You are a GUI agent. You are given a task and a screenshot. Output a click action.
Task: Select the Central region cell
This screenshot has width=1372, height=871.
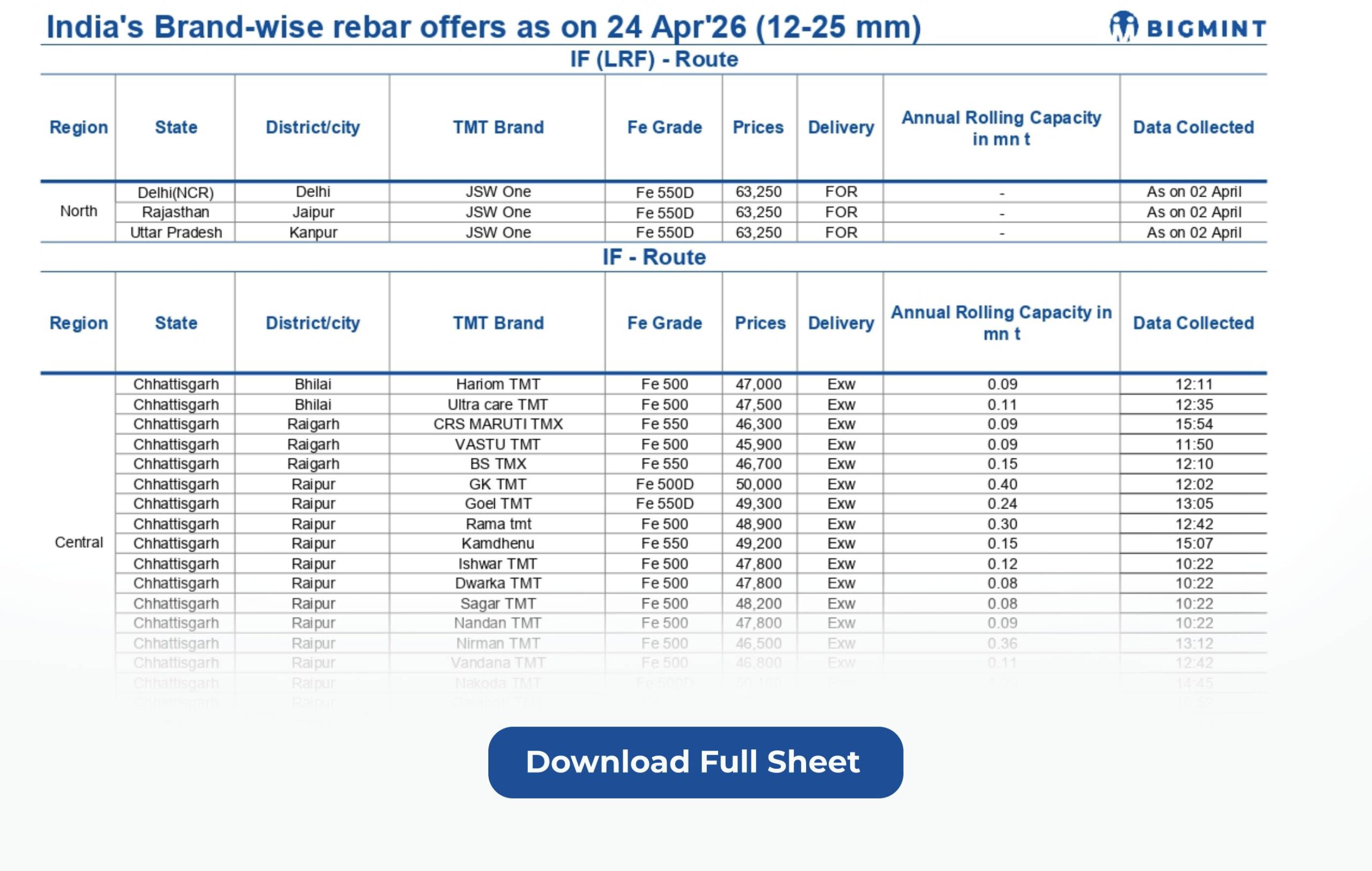[79, 542]
